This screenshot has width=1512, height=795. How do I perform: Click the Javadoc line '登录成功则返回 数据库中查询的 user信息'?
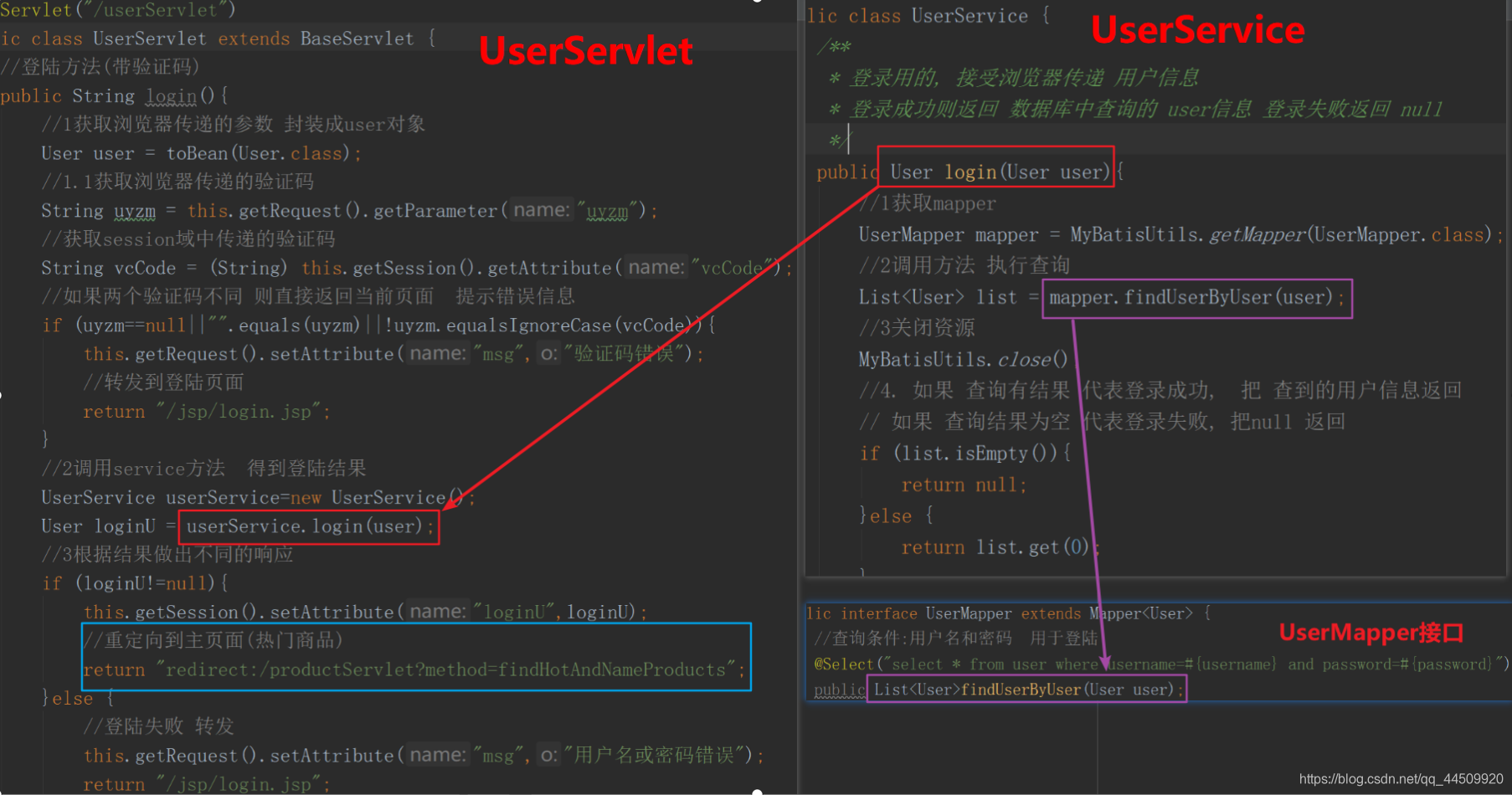point(1136,109)
